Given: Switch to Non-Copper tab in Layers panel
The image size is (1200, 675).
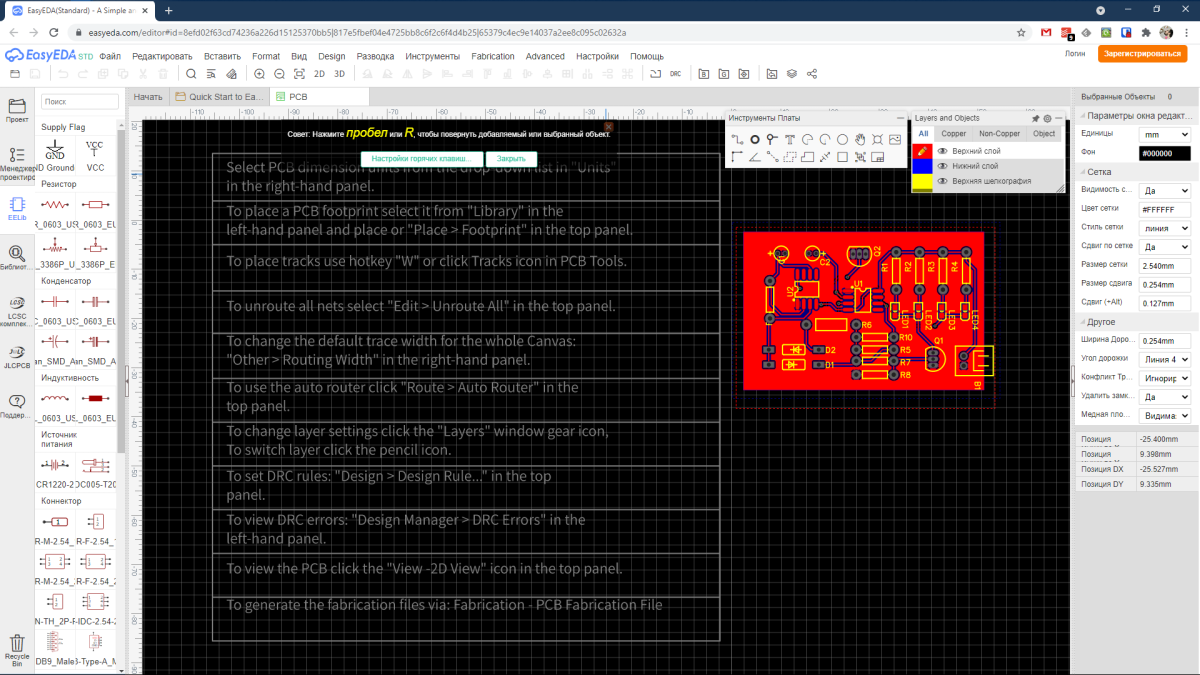Looking at the screenshot, I should tap(999, 133).
